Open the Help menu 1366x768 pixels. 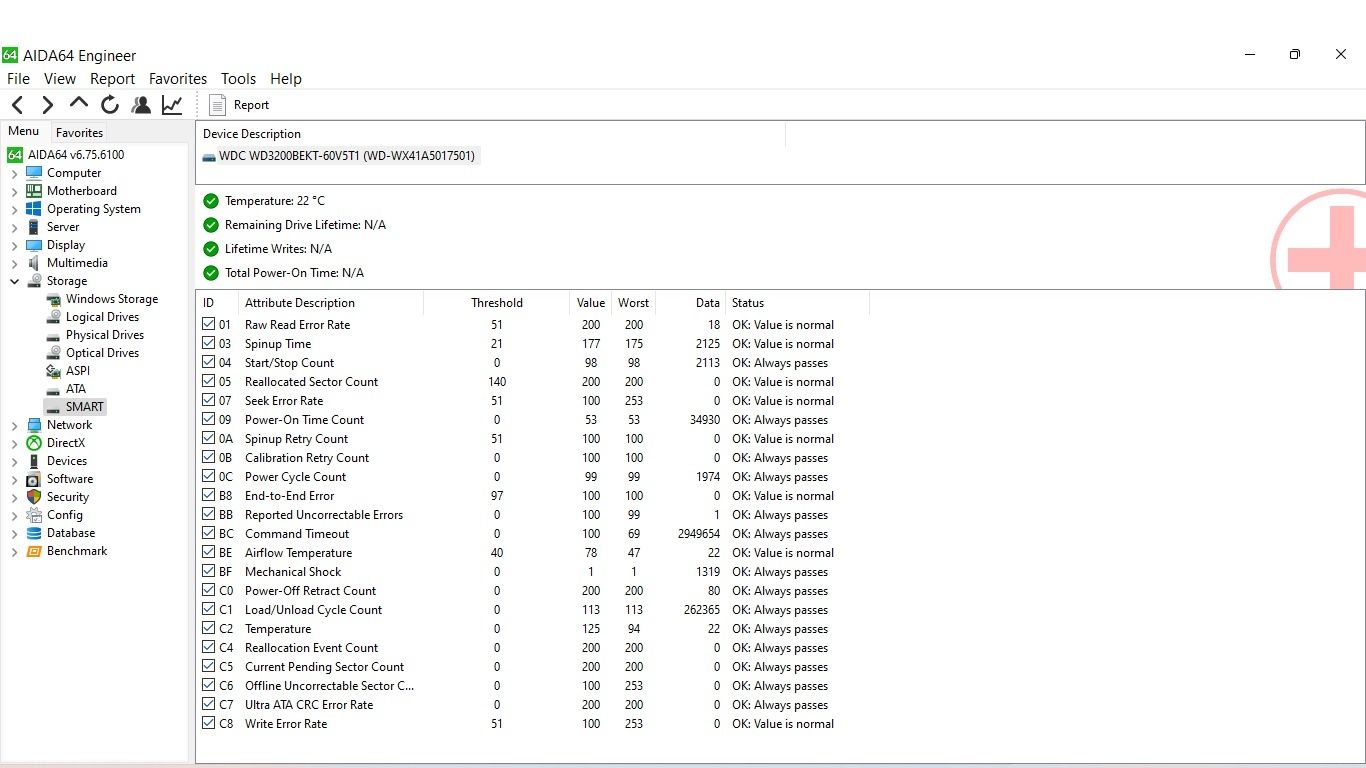click(285, 79)
